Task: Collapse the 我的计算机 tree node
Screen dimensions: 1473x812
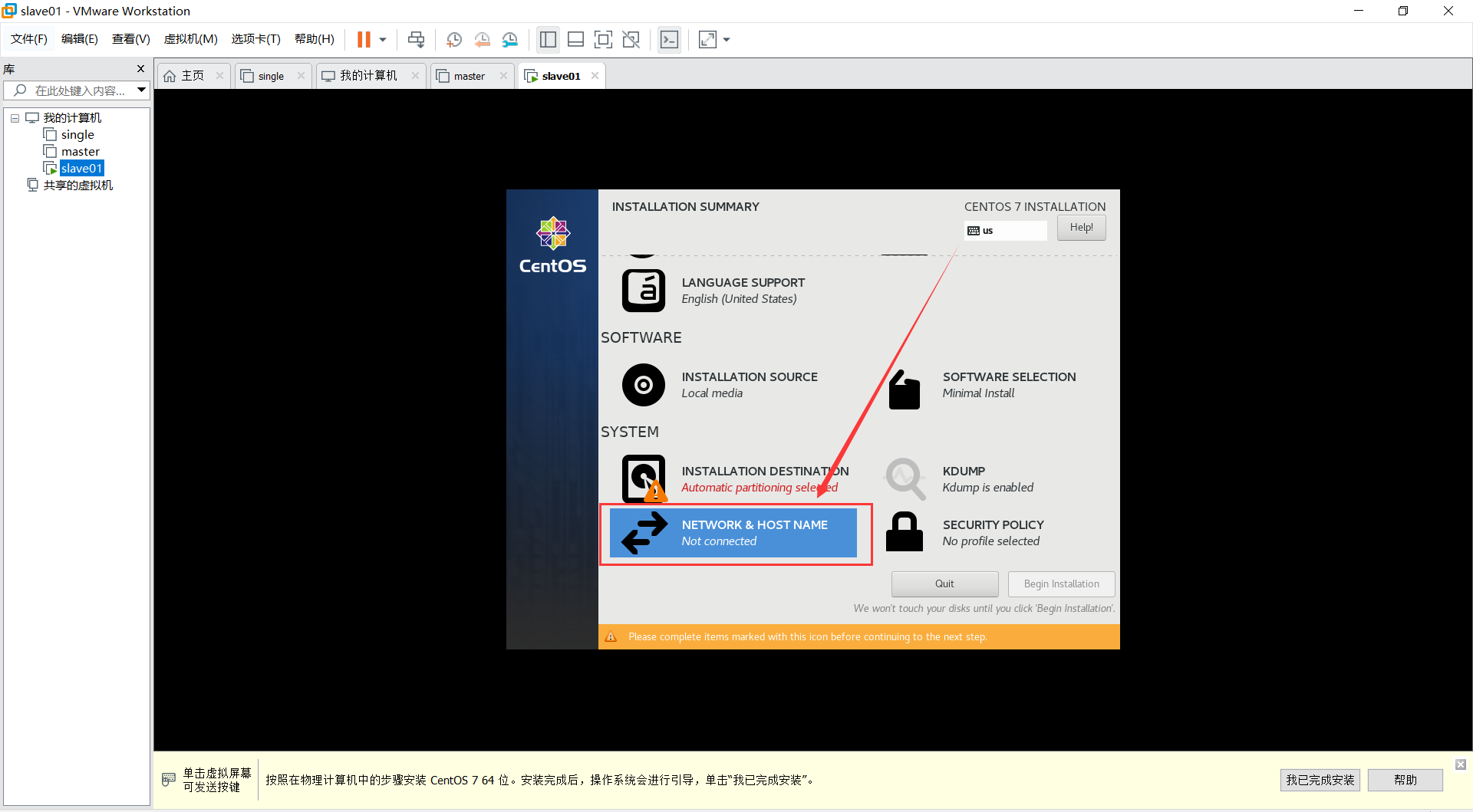Action: click(15, 118)
